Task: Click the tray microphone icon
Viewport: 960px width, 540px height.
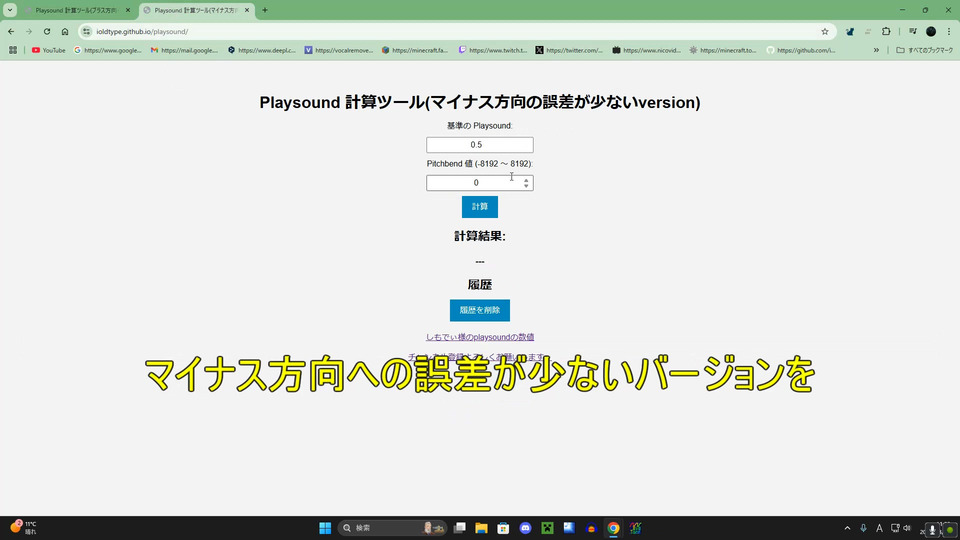Action: coord(863,528)
